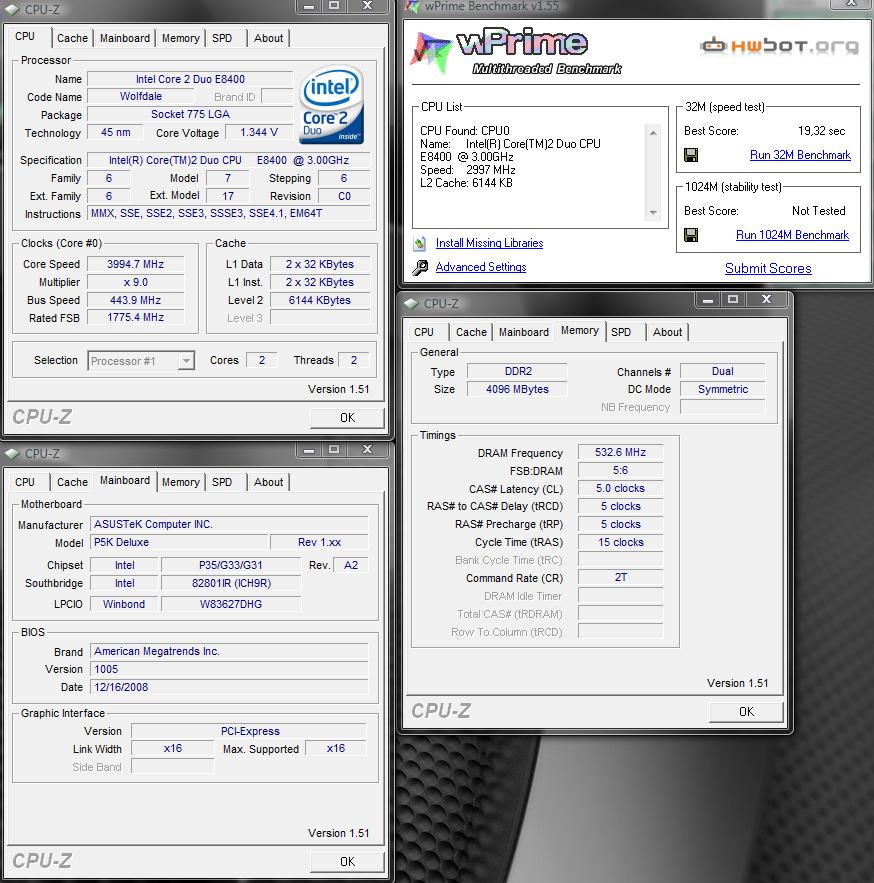Switch to CPU tab in Mainboard CPU-Z window
Viewport: 874px width, 883px height.
(25, 482)
